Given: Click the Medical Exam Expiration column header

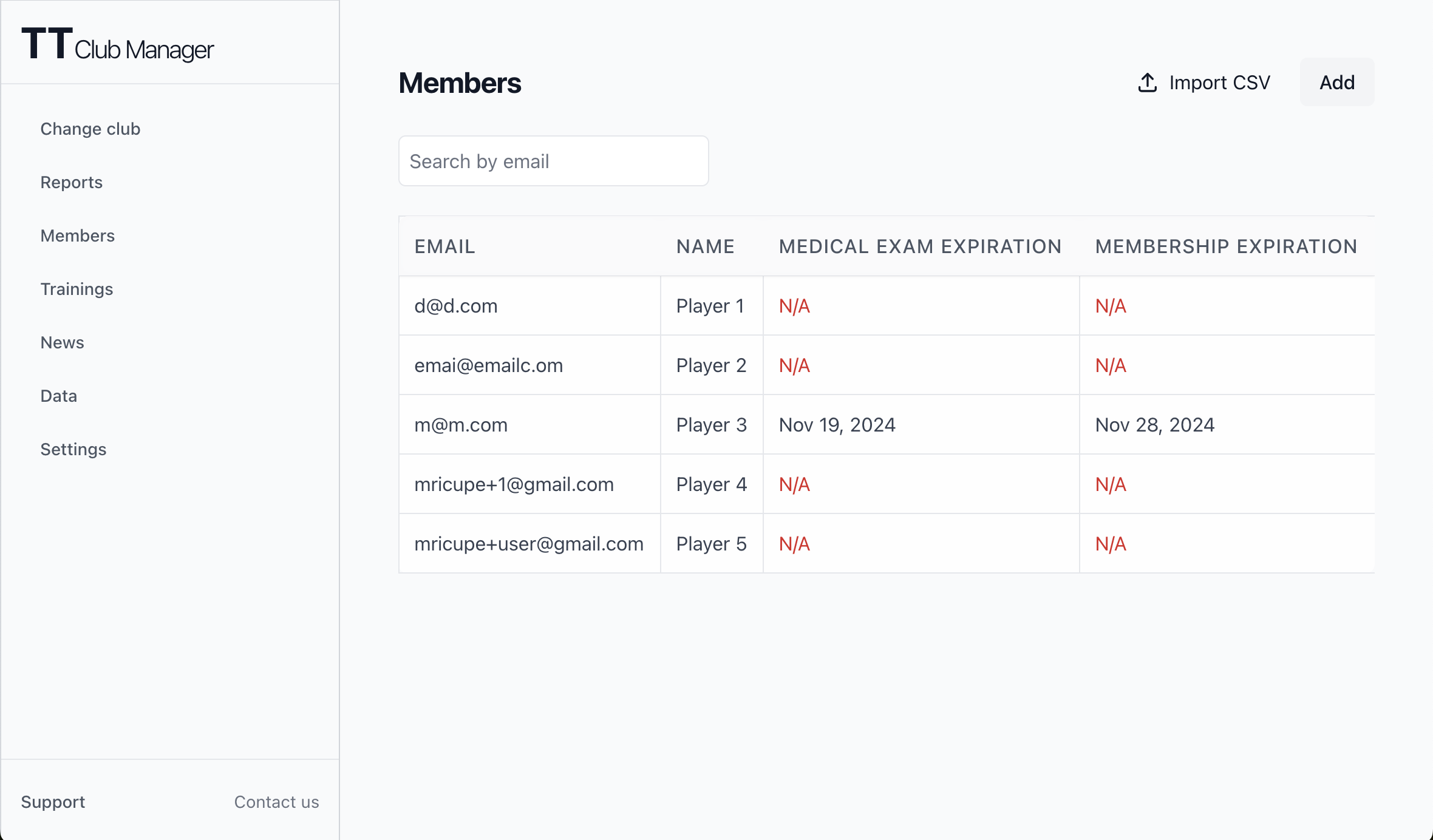Looking at the screenshot, I should click(x=920, y=246).
